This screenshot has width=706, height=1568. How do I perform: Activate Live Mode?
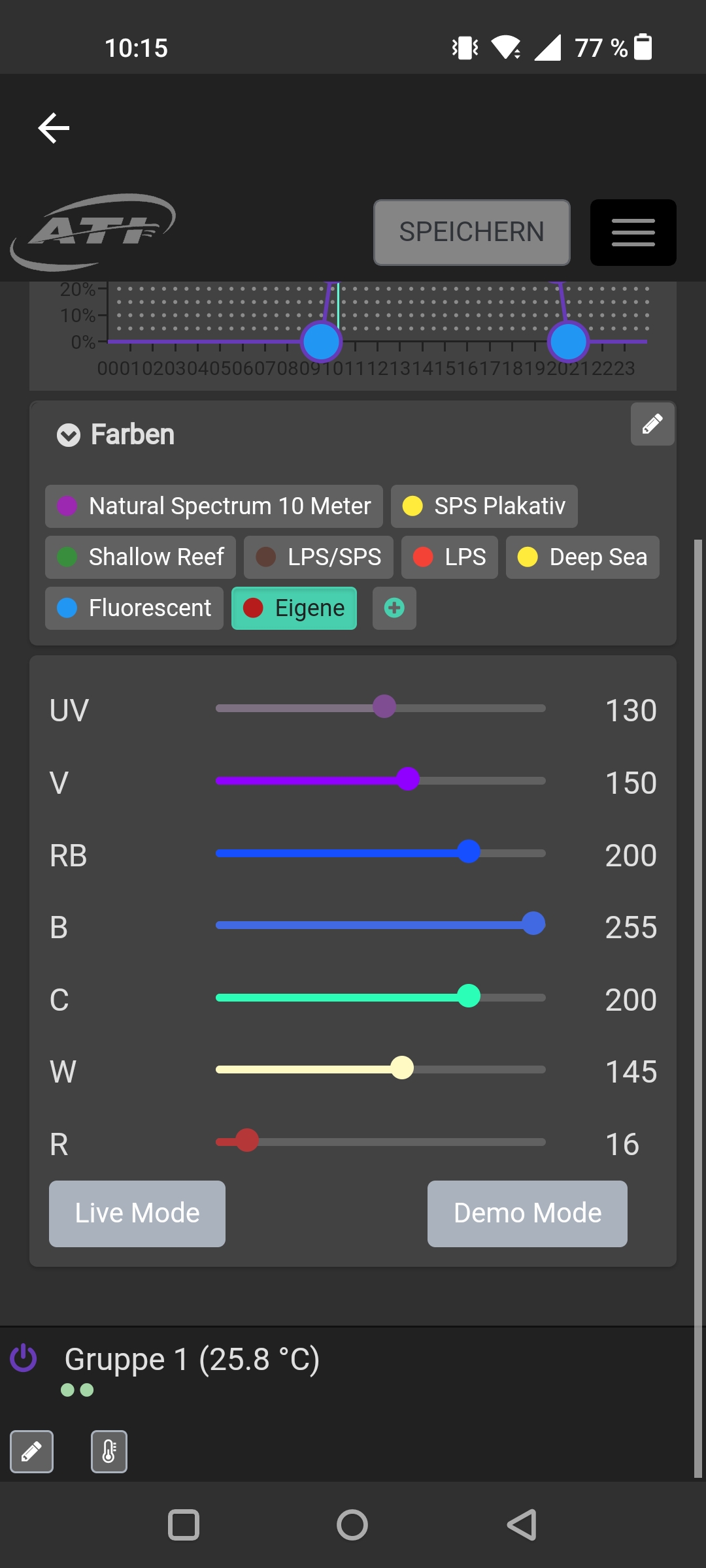pos(137,1213)
